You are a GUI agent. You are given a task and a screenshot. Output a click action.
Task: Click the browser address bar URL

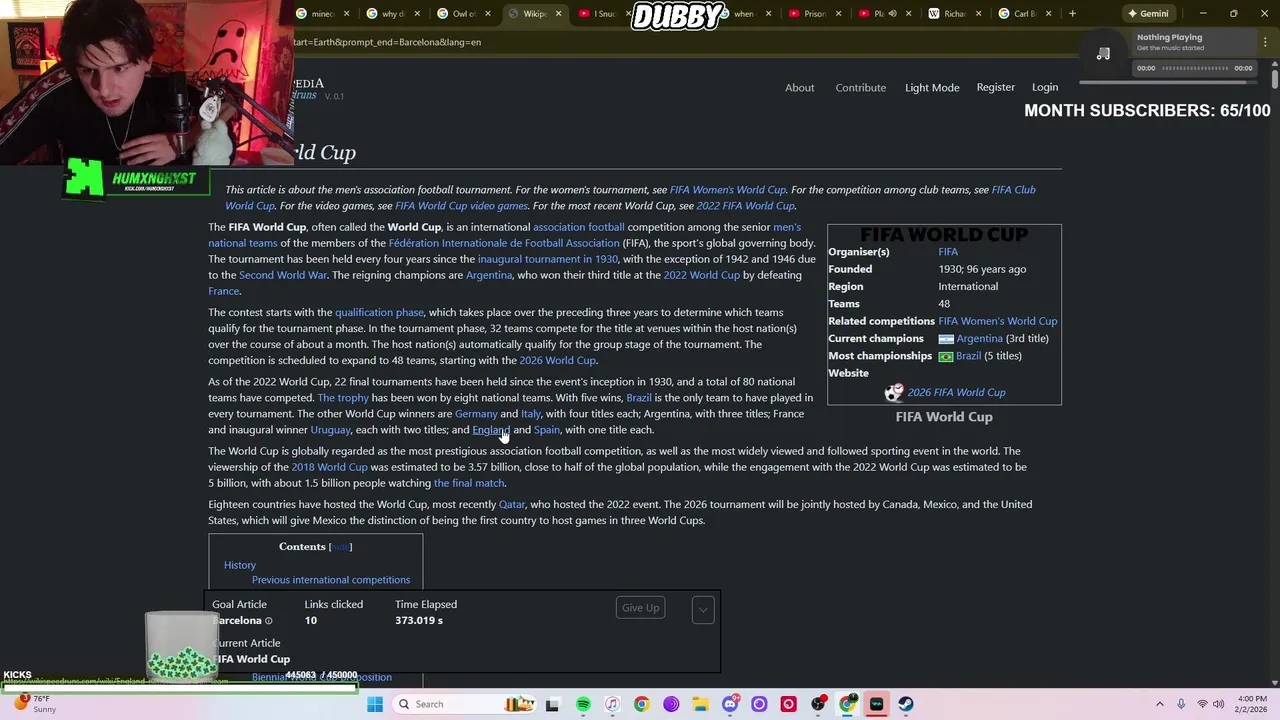(x=388, y=42)
